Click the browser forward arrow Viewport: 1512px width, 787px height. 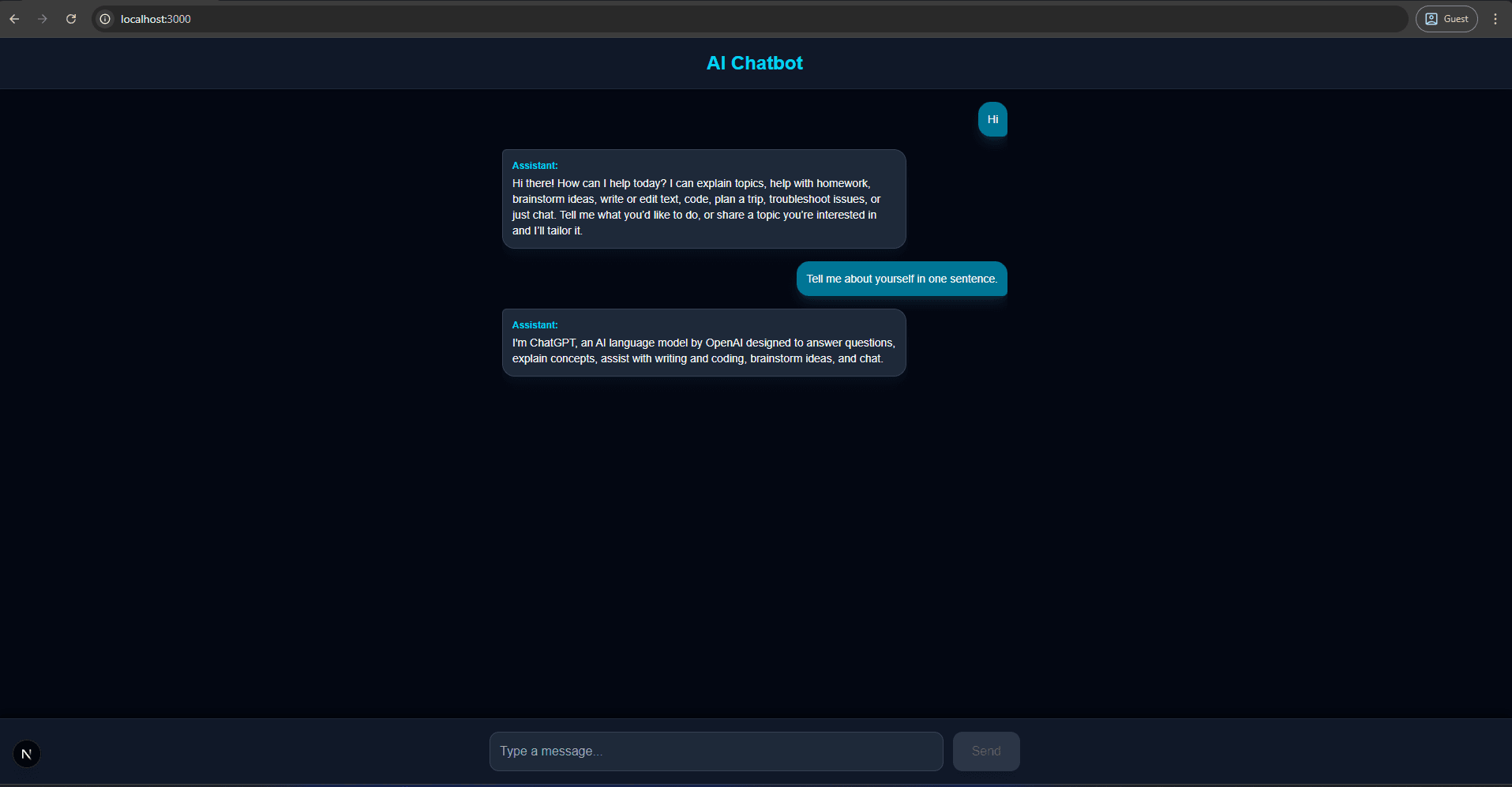pyautogui.click(x=43, y=19)
